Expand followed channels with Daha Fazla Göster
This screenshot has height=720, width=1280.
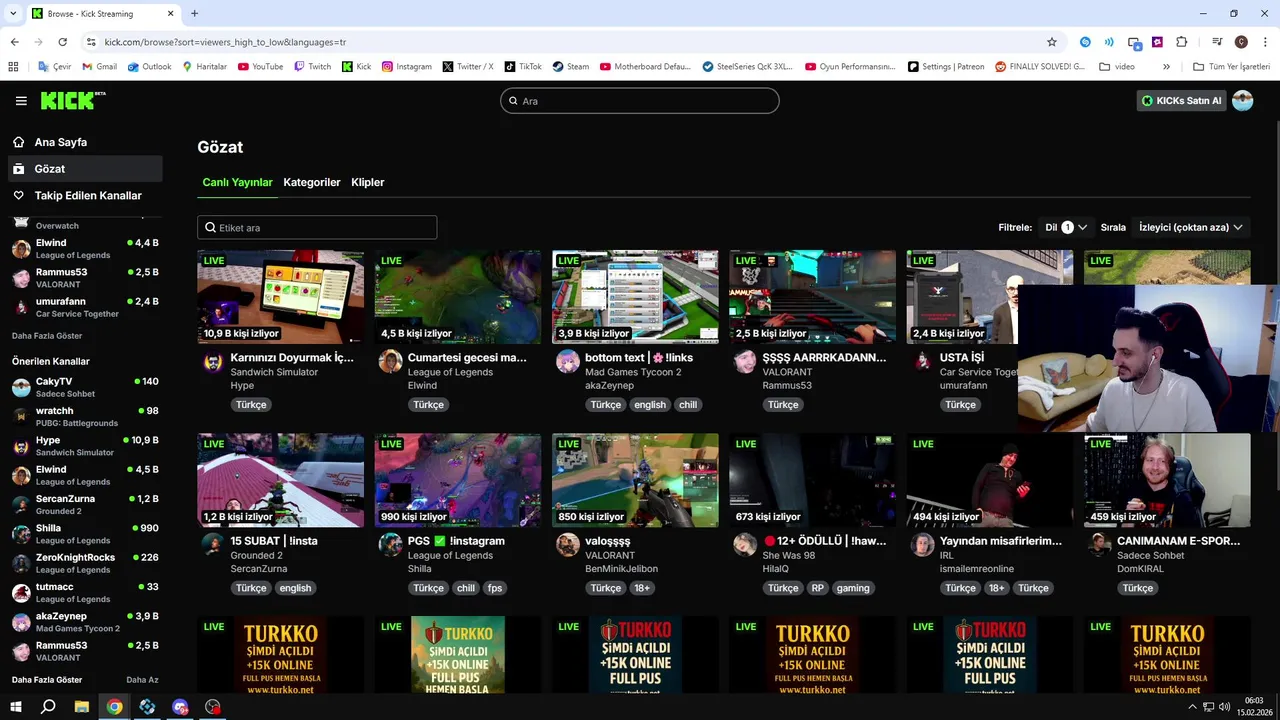click(x=47, y=336)
